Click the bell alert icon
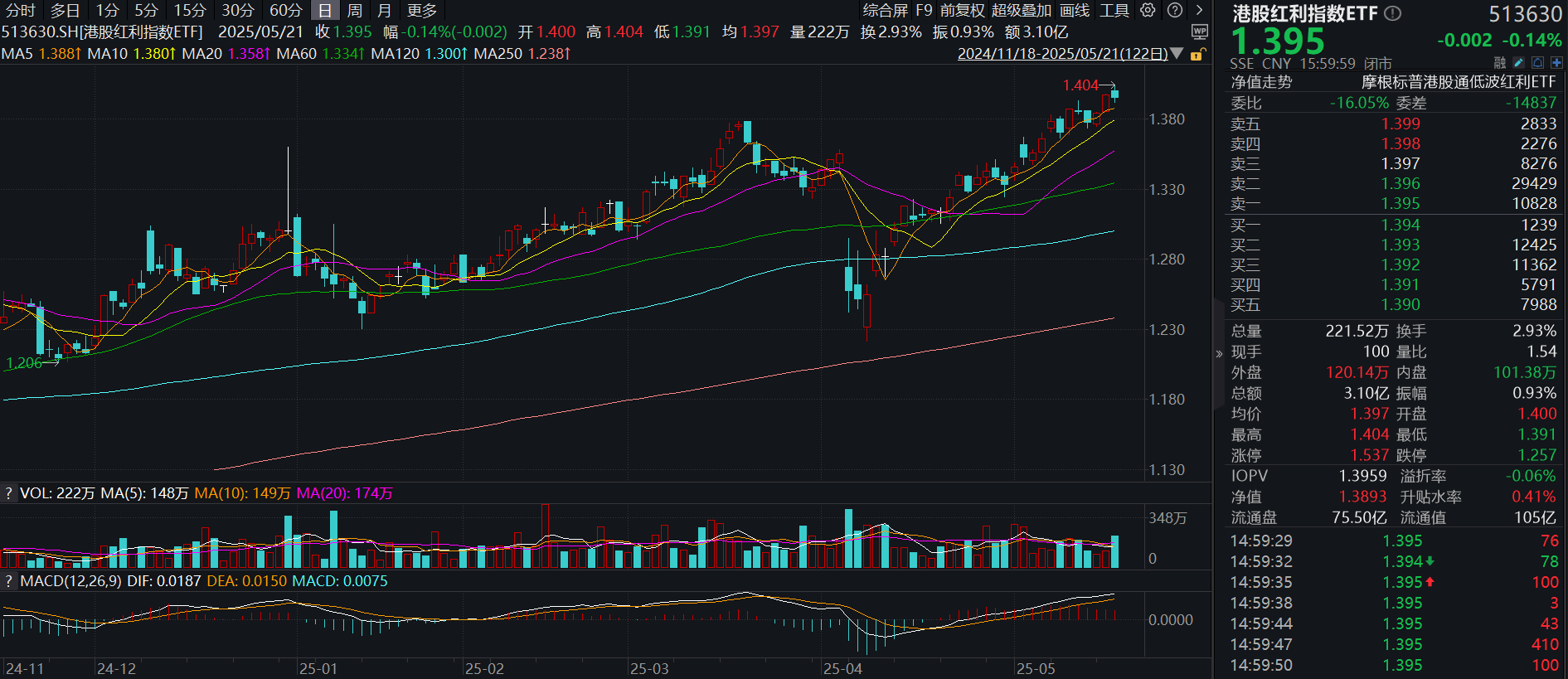This screenshot has width=1568, height=679. [x=1537, y=63]
